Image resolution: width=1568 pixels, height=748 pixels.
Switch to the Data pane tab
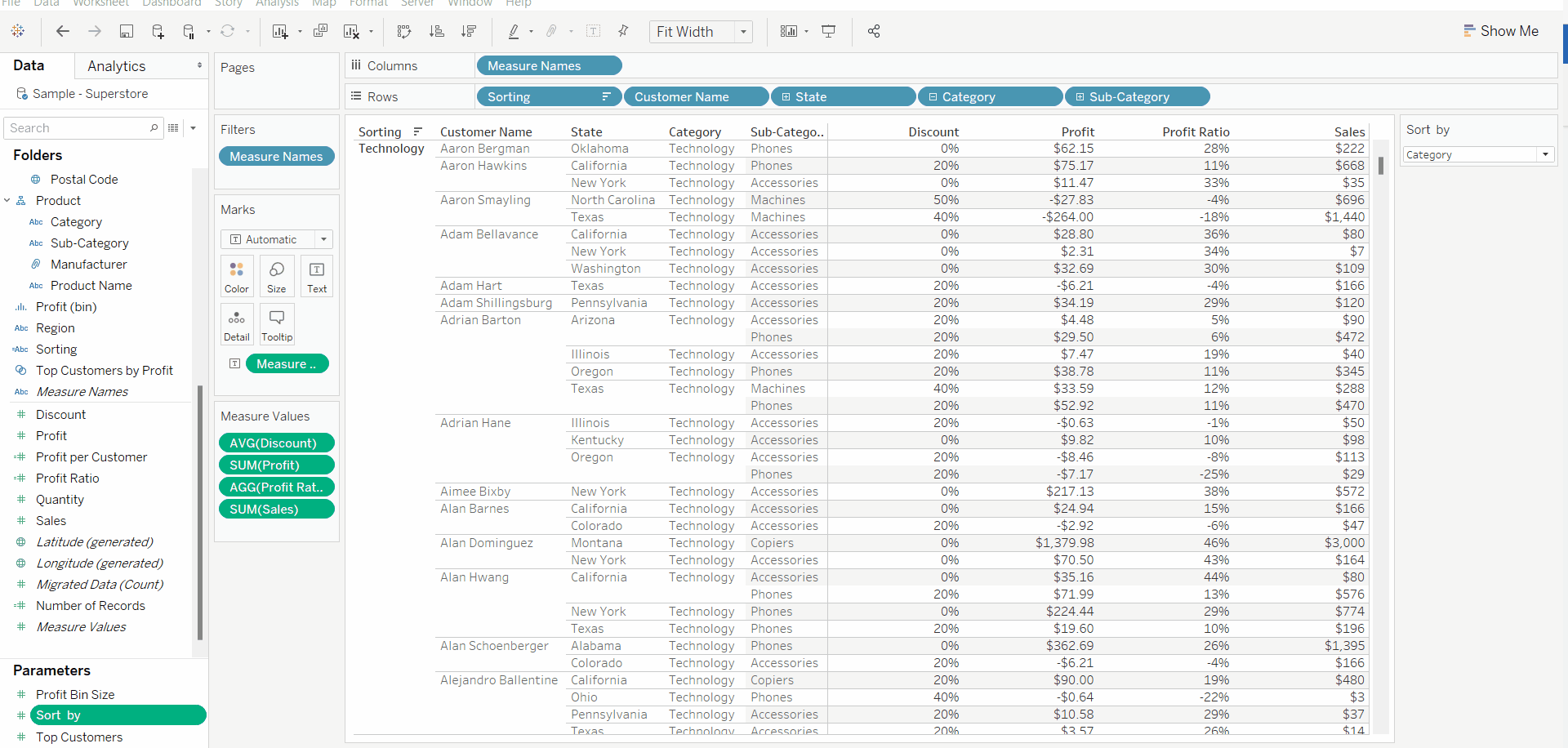29,65
